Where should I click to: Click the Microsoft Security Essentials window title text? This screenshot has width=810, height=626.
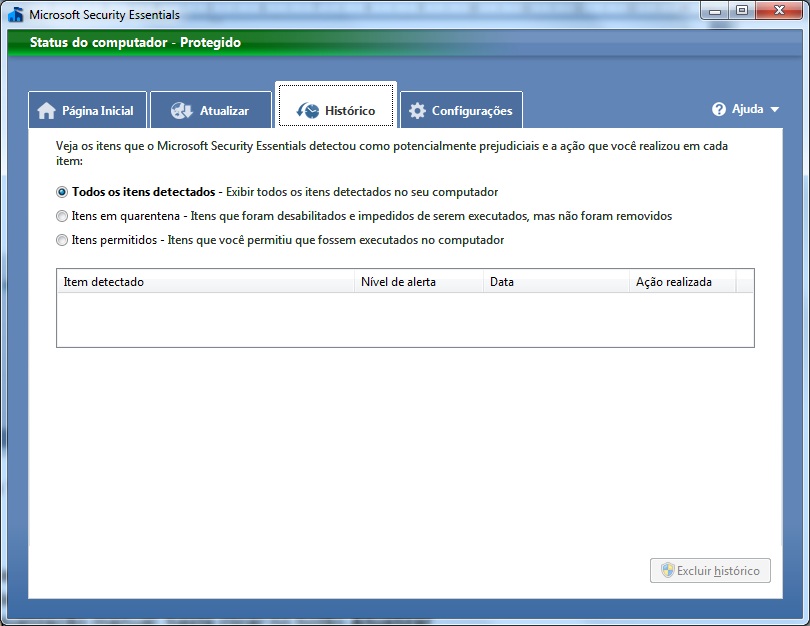pos(104,14)
